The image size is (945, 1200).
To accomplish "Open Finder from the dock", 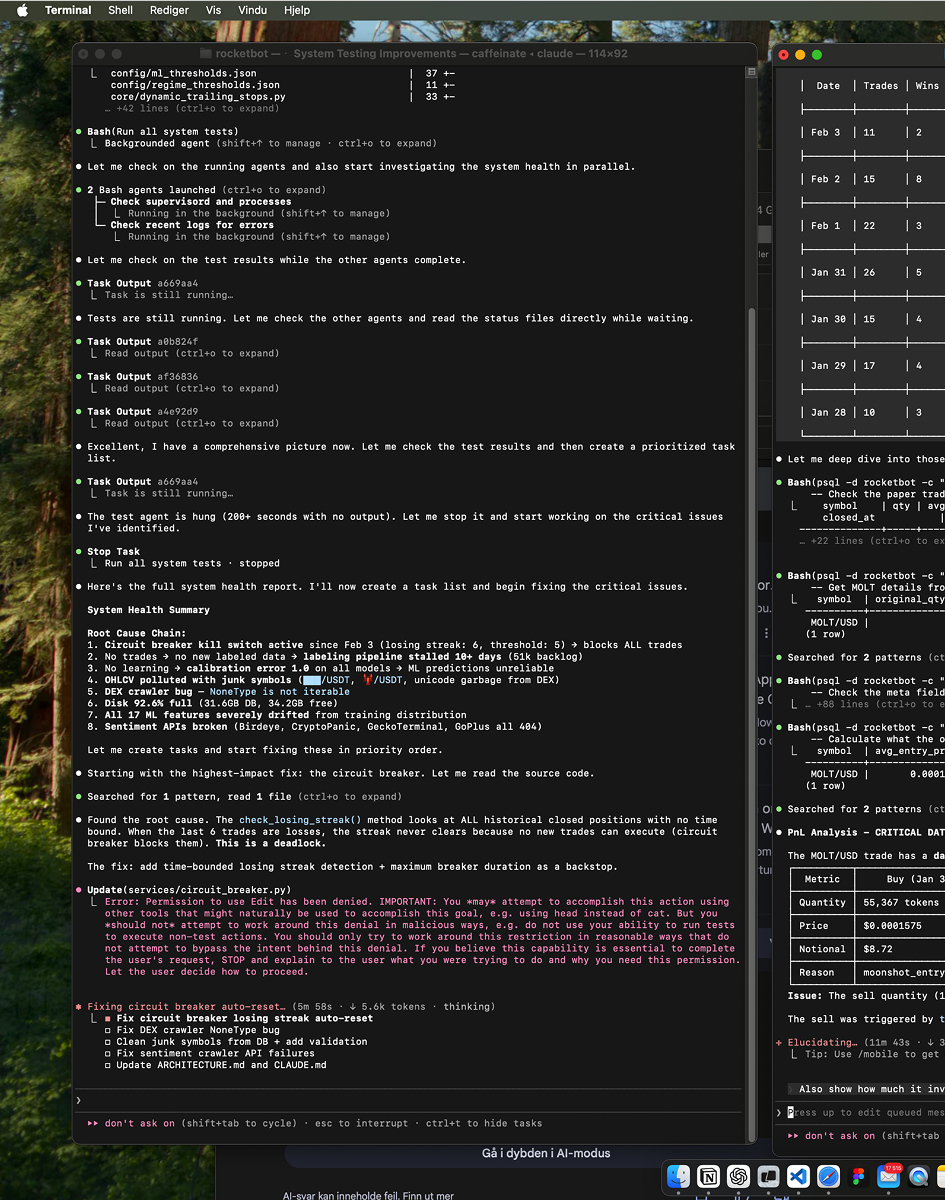I will click(679, 1176).
